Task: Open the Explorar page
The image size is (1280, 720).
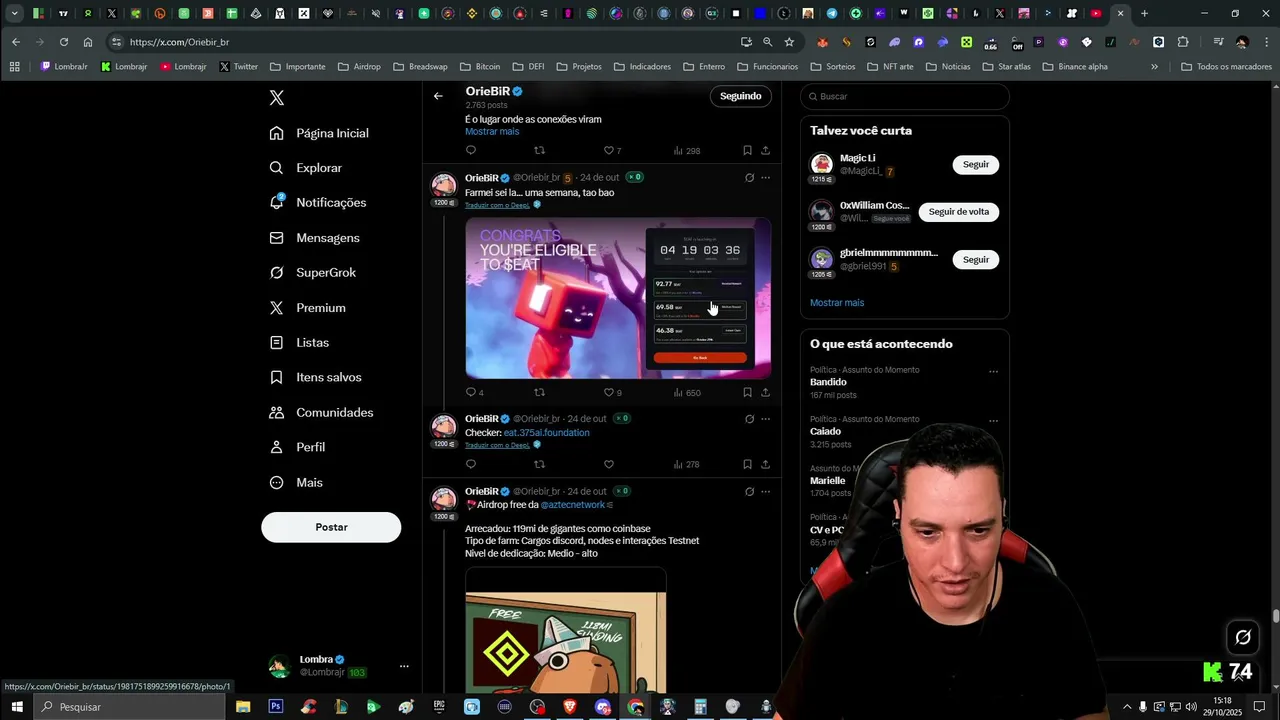Action: (x=306, y=168)
